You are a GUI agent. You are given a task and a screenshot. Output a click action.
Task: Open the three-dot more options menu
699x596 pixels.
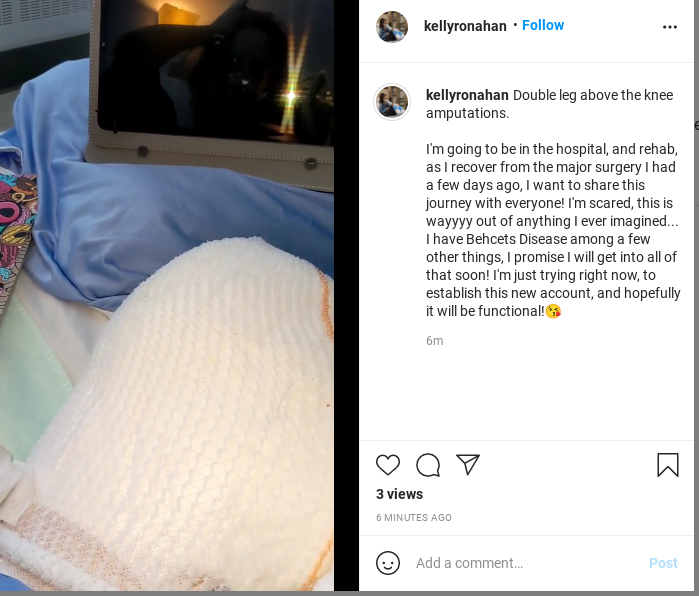[670, 27]
